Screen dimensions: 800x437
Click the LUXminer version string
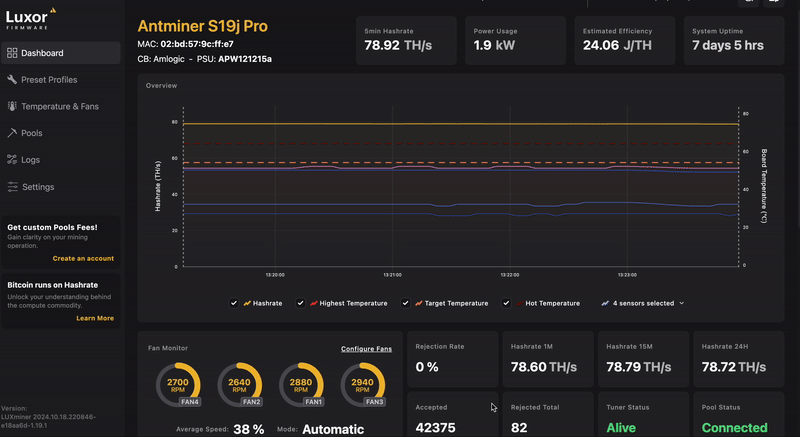pyautogui.click(x=48, y=421)
